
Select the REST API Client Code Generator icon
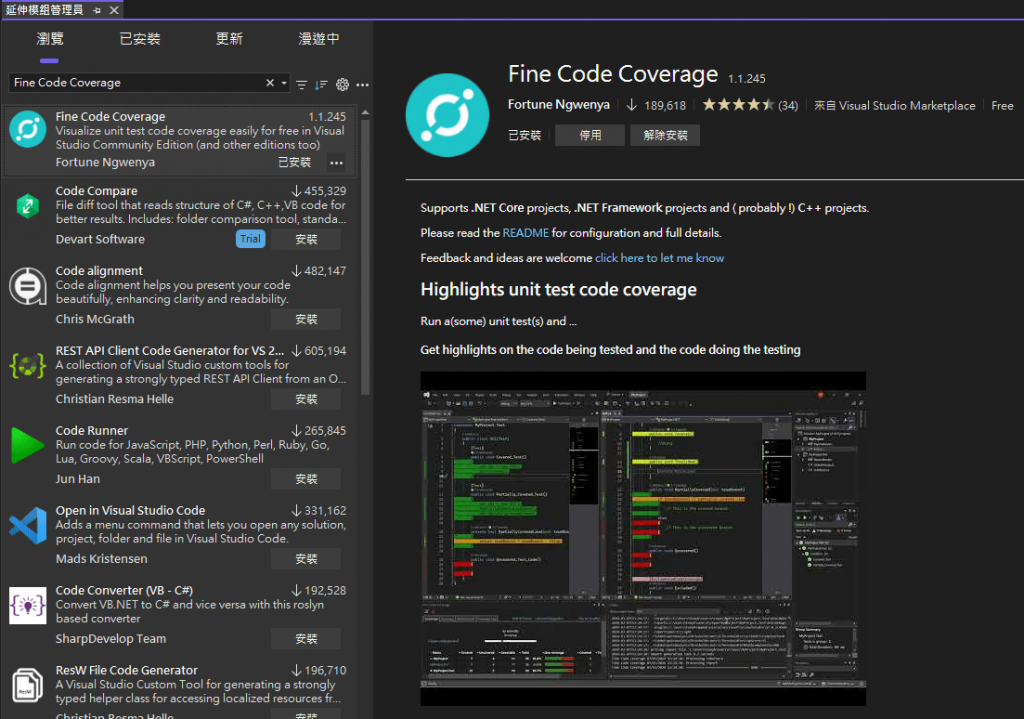[x=27, y=366]
